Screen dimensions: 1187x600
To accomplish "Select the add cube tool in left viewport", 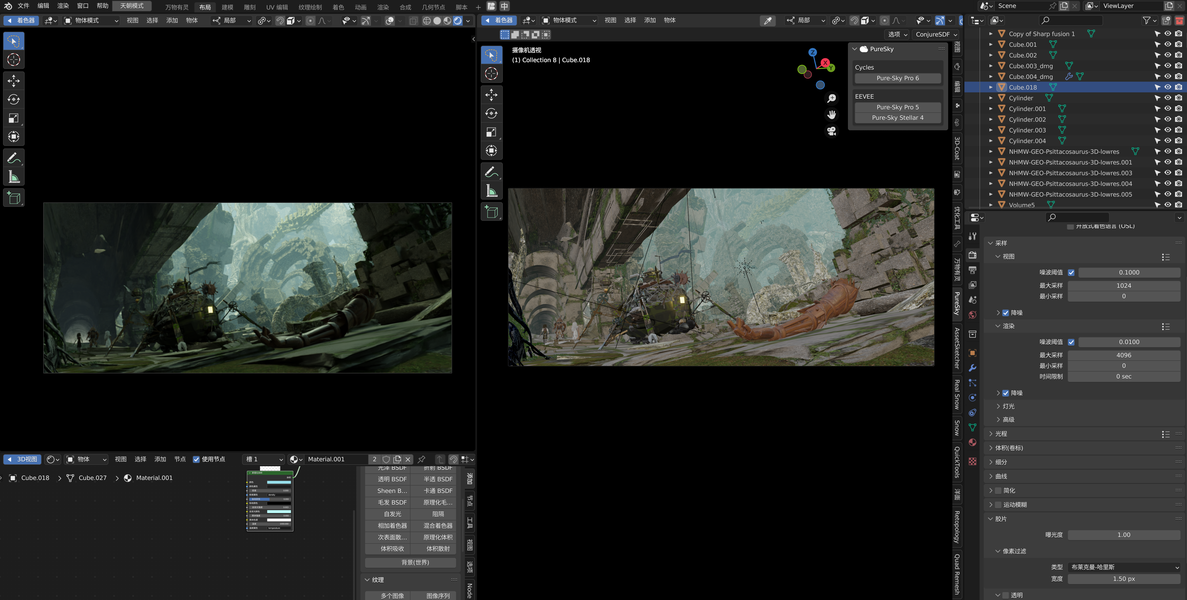I will pos(14,198).
